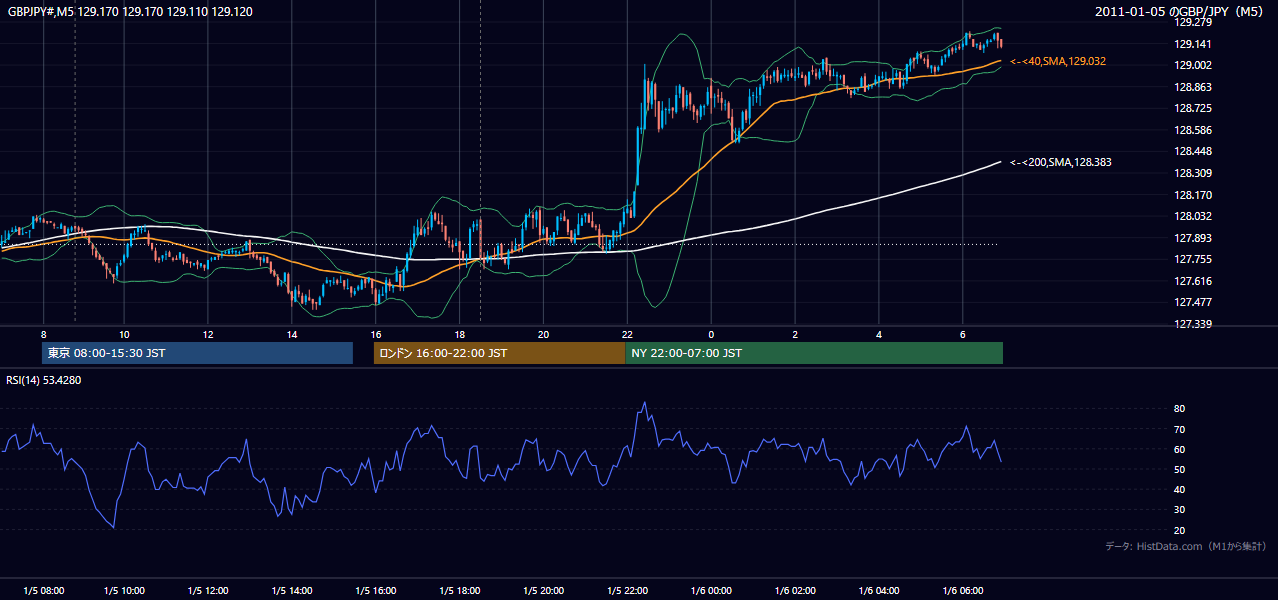
Task: Click hour tick 14 under price chart
Action: tap(291, 333)
